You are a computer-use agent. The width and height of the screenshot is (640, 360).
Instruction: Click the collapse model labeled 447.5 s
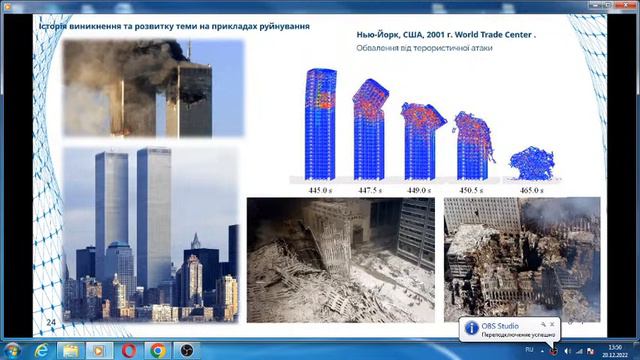point(370,129)
